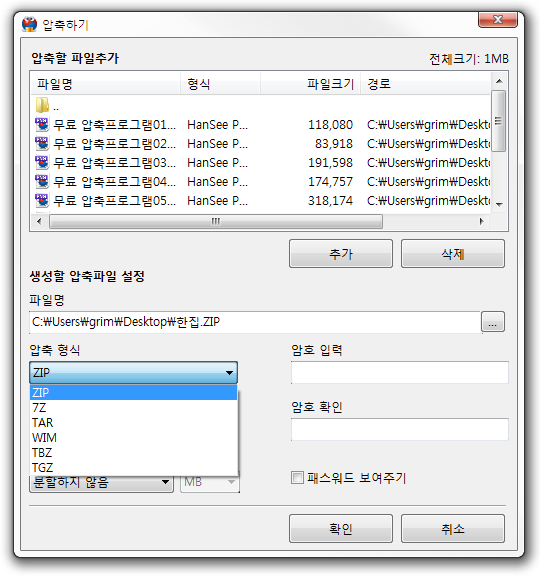Screen dimensions: 540x582
Task: Click the file icon for 무료 압축프로그램01
Action: 42,125
